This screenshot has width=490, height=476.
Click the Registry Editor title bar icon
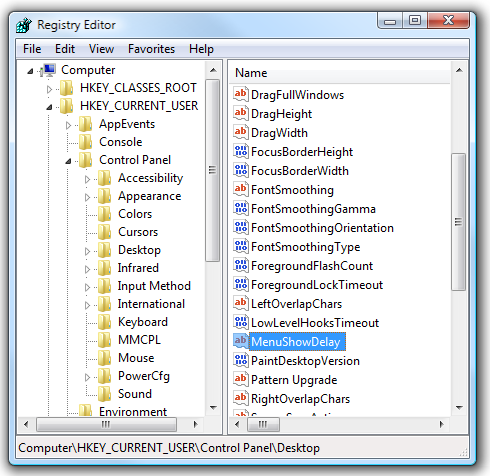pos(24,25)
